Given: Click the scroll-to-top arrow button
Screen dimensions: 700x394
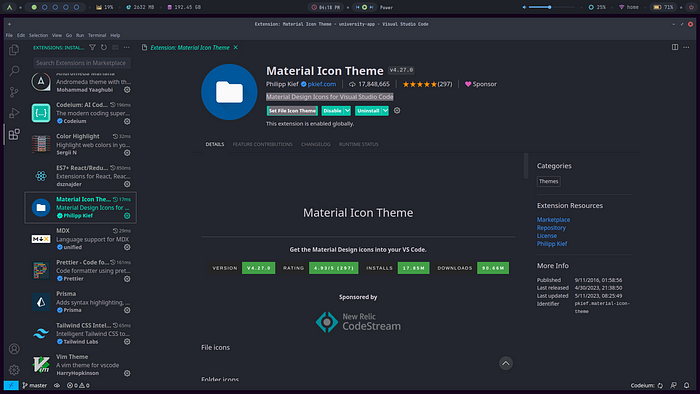Looking at the screenshot, I should 506,363.
